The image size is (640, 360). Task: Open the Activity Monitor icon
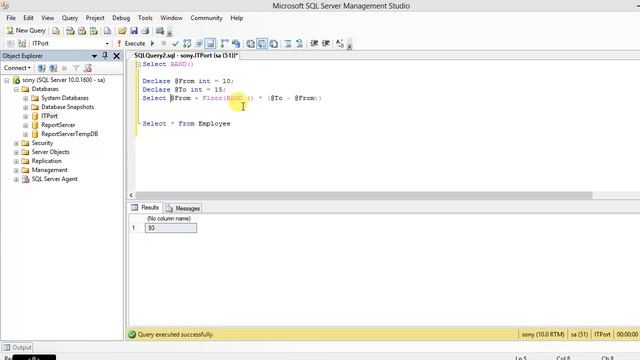click(160, 31)
